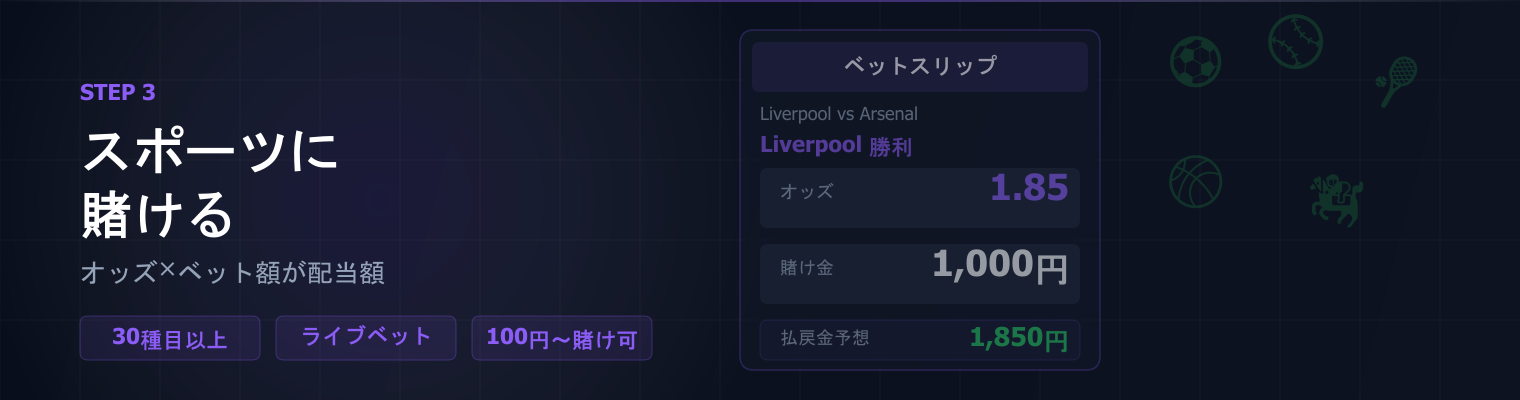Open the ベットスリップ header tab

point(919,67)
